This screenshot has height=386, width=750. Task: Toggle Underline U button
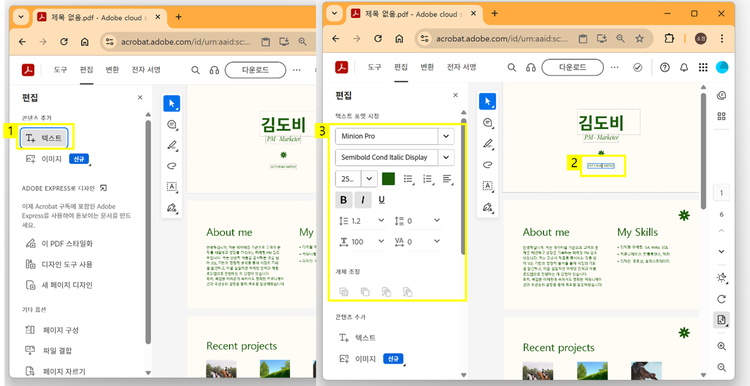[x=381, y=200]
